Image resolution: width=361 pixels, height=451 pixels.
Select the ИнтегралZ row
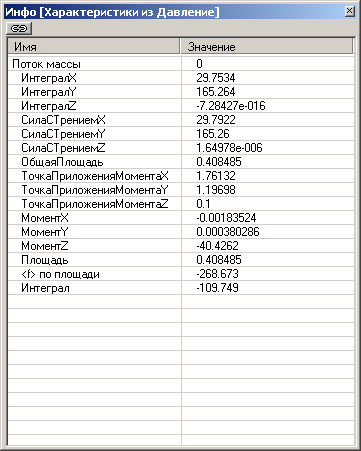(x=181, y=106)
